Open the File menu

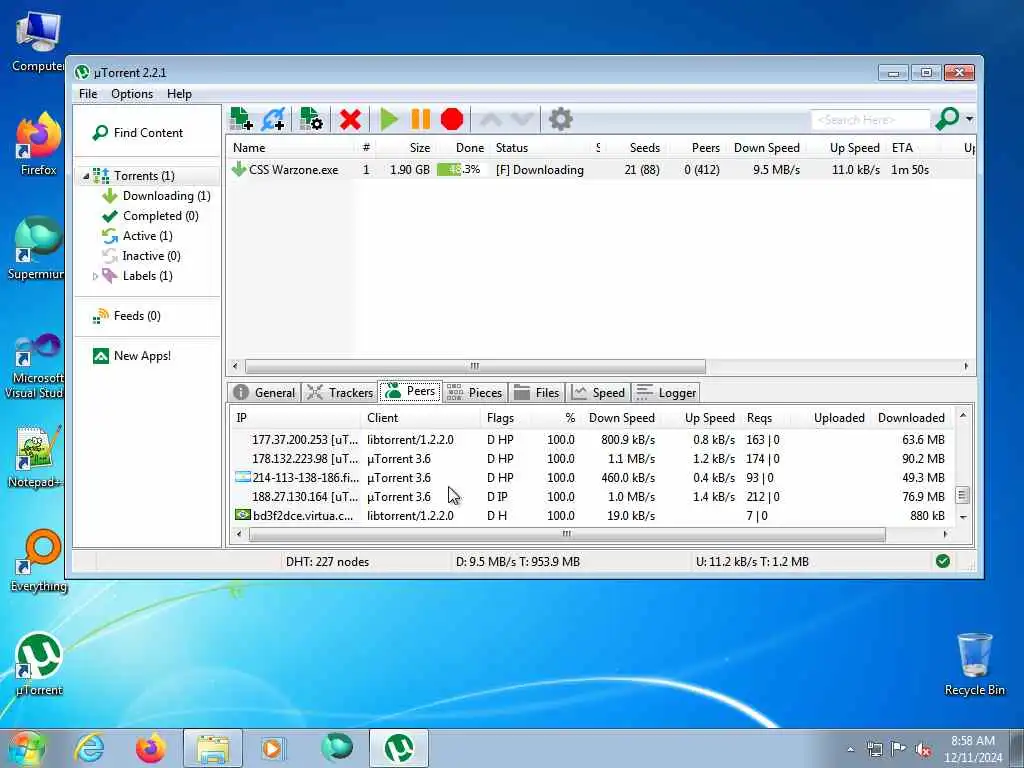click(x=88, y=94)
